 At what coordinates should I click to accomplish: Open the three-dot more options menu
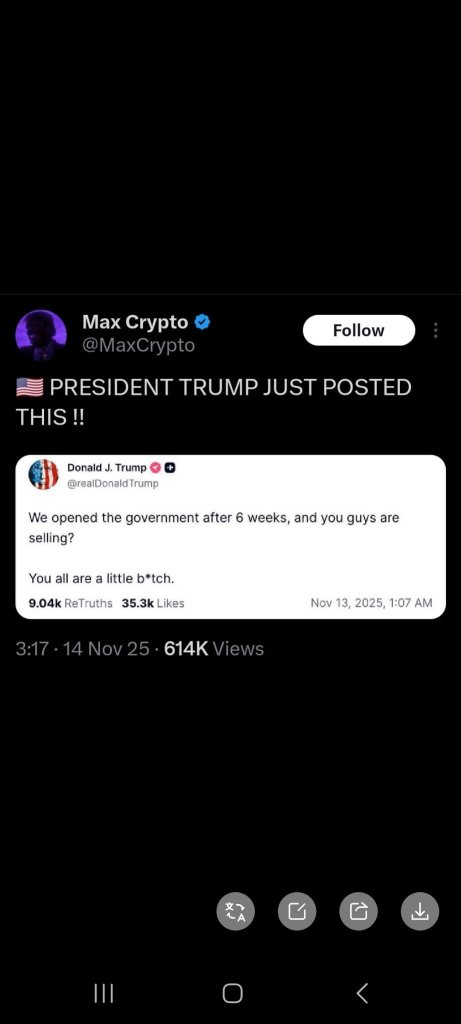[436, 330]
